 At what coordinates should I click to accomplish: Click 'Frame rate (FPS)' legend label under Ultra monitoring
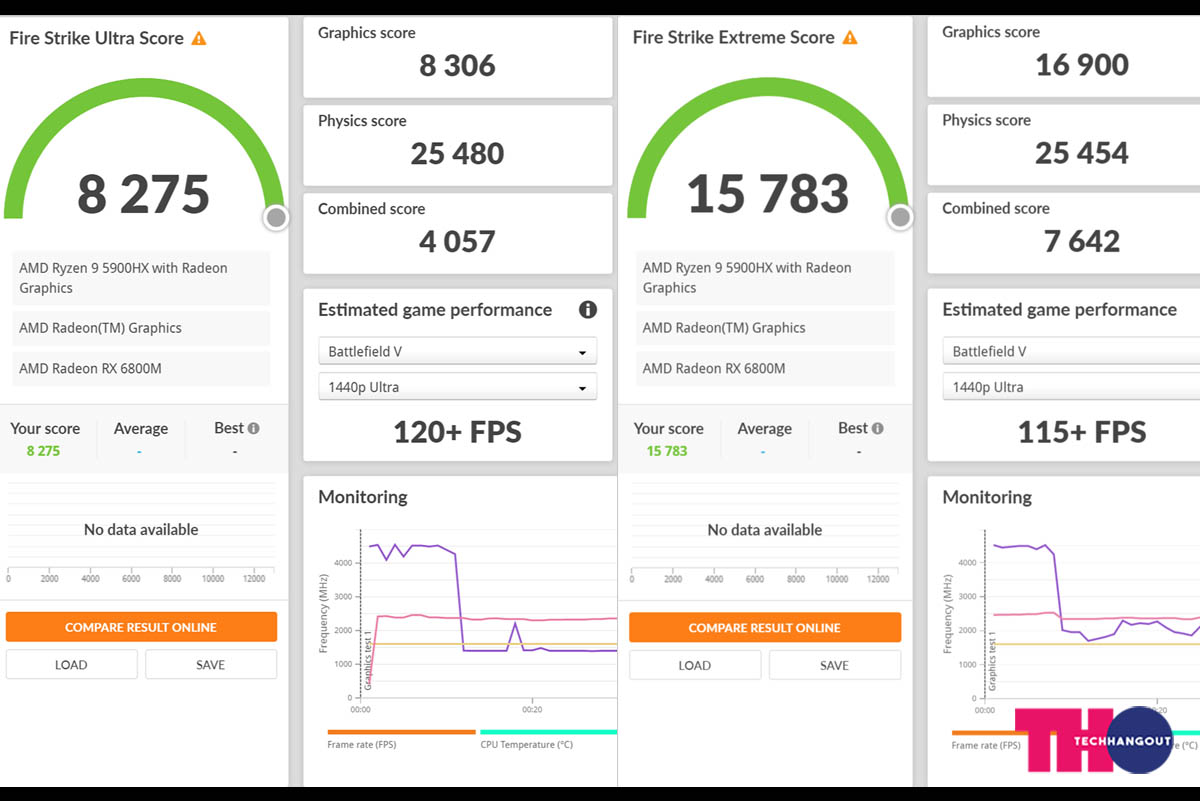(364, 745)
